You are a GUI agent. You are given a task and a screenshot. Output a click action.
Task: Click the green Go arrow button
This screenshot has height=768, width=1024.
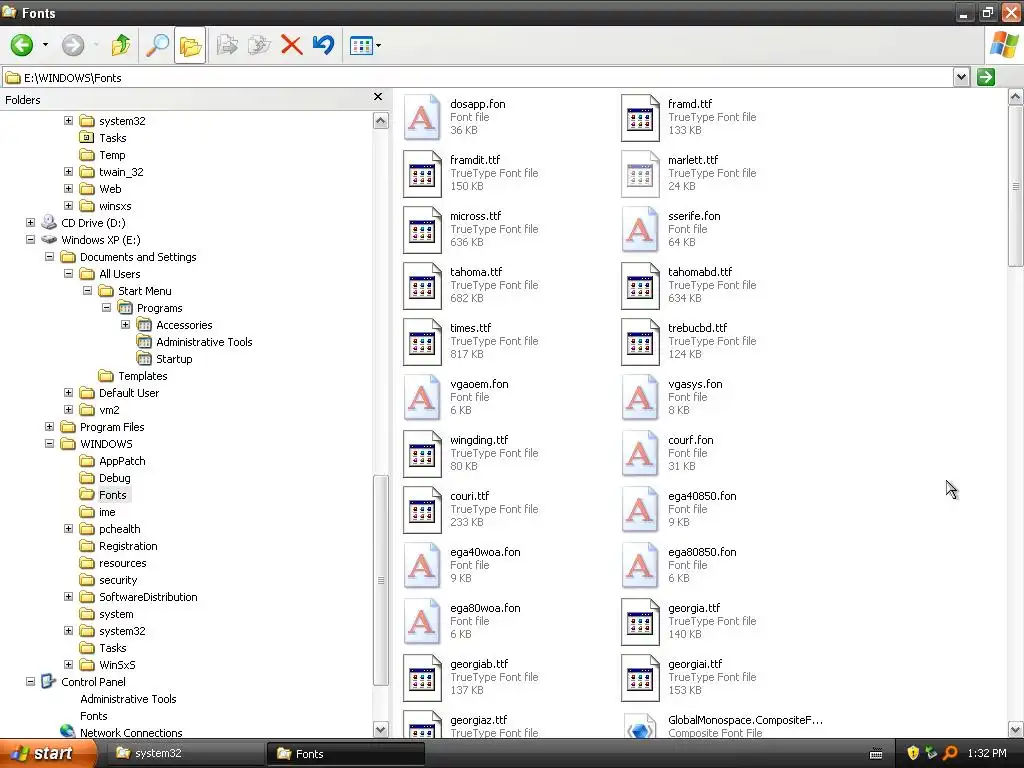pyautogui.click(x=985, y=77)
